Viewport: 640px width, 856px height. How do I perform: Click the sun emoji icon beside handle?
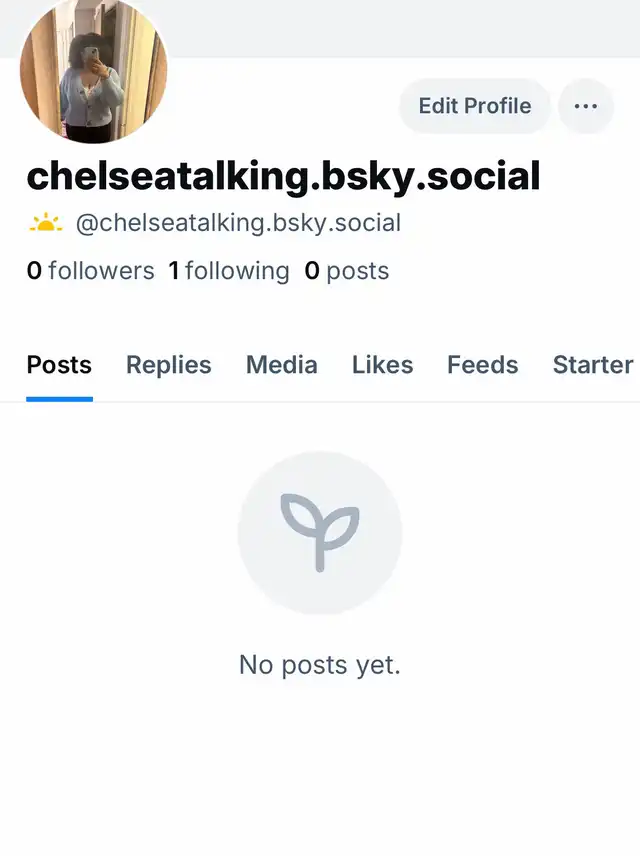[46, 223]
